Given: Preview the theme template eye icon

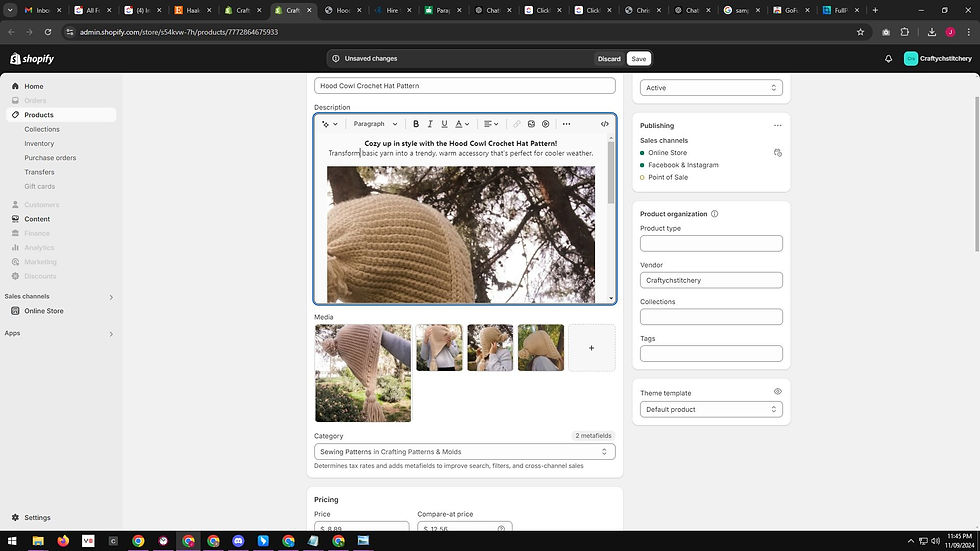Looking at the screenshot, I should tap(778, 392).
